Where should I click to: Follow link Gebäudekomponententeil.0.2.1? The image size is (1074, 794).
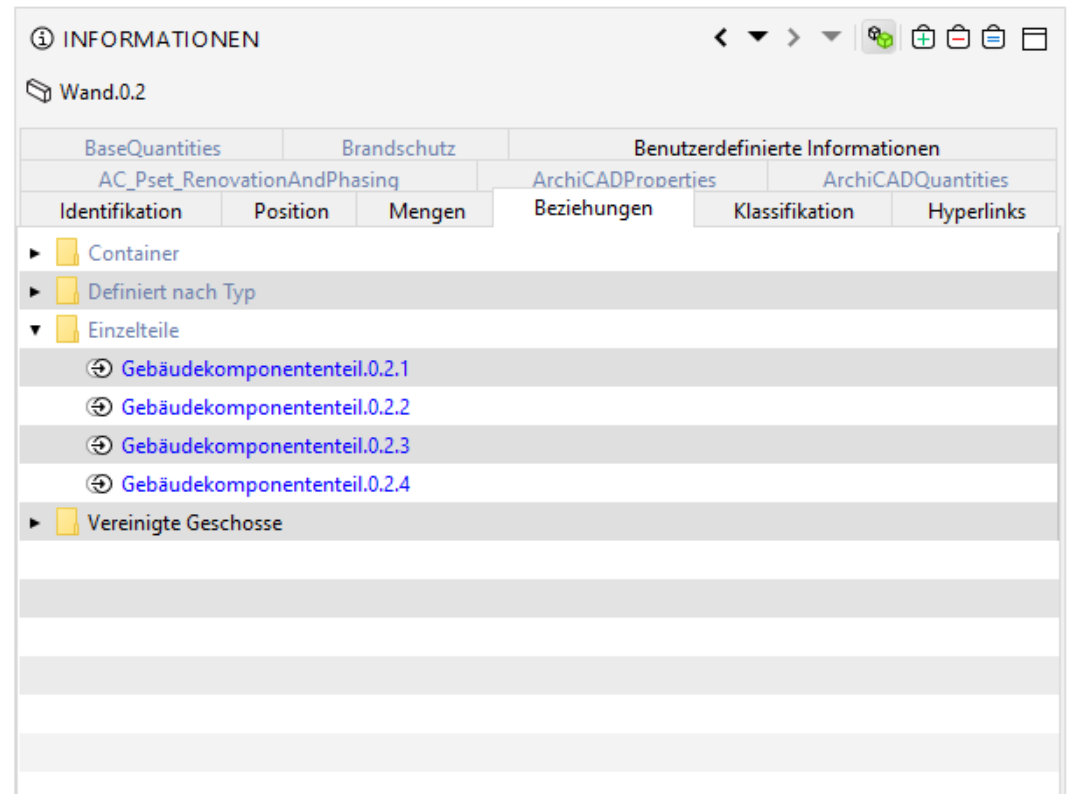coord(265,369)
